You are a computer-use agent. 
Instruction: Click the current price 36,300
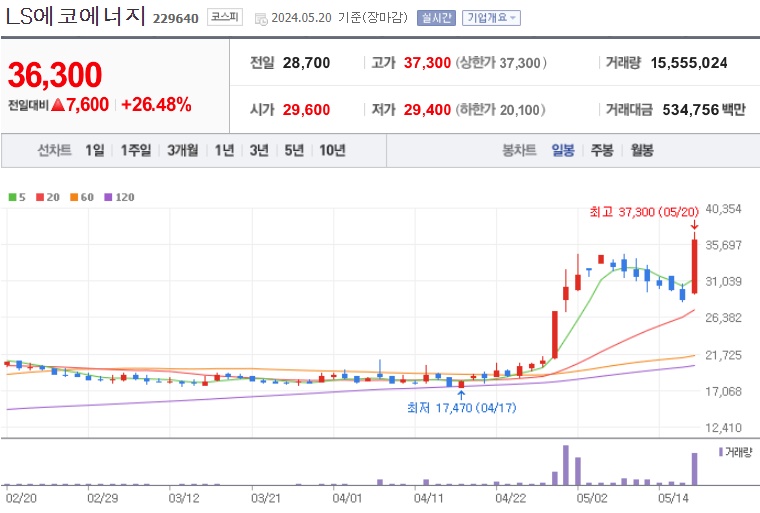tap(55, 75)
